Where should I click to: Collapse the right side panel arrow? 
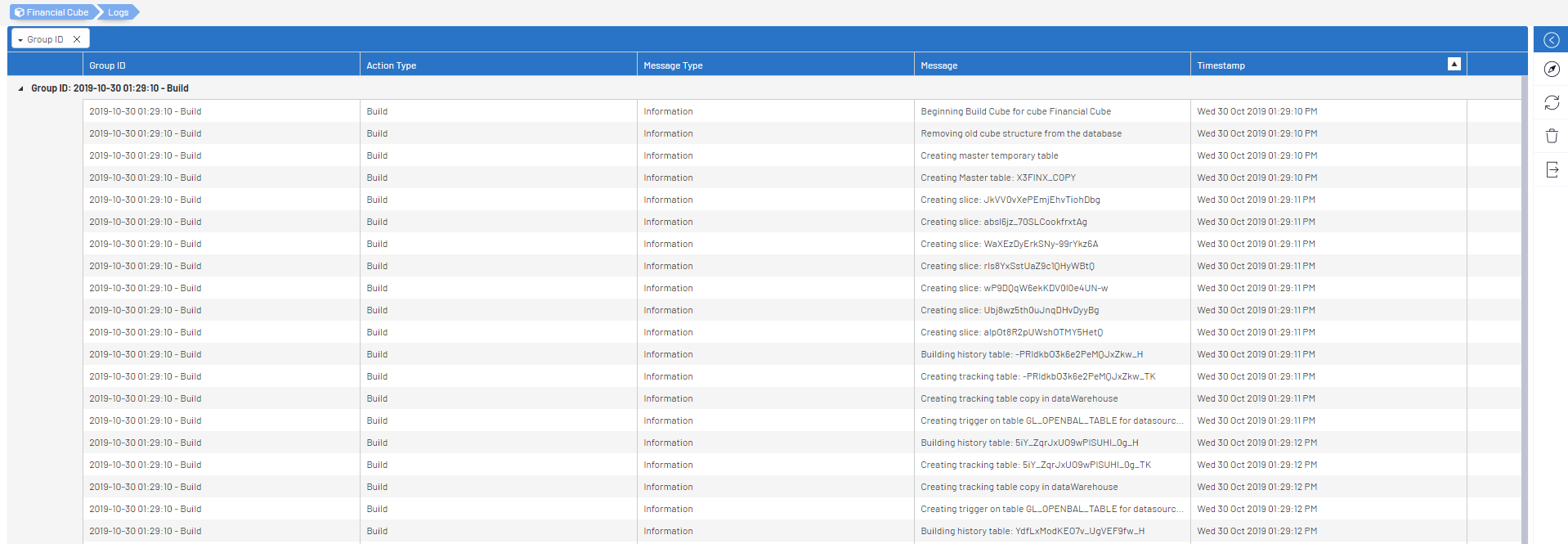click(1551, 40)
